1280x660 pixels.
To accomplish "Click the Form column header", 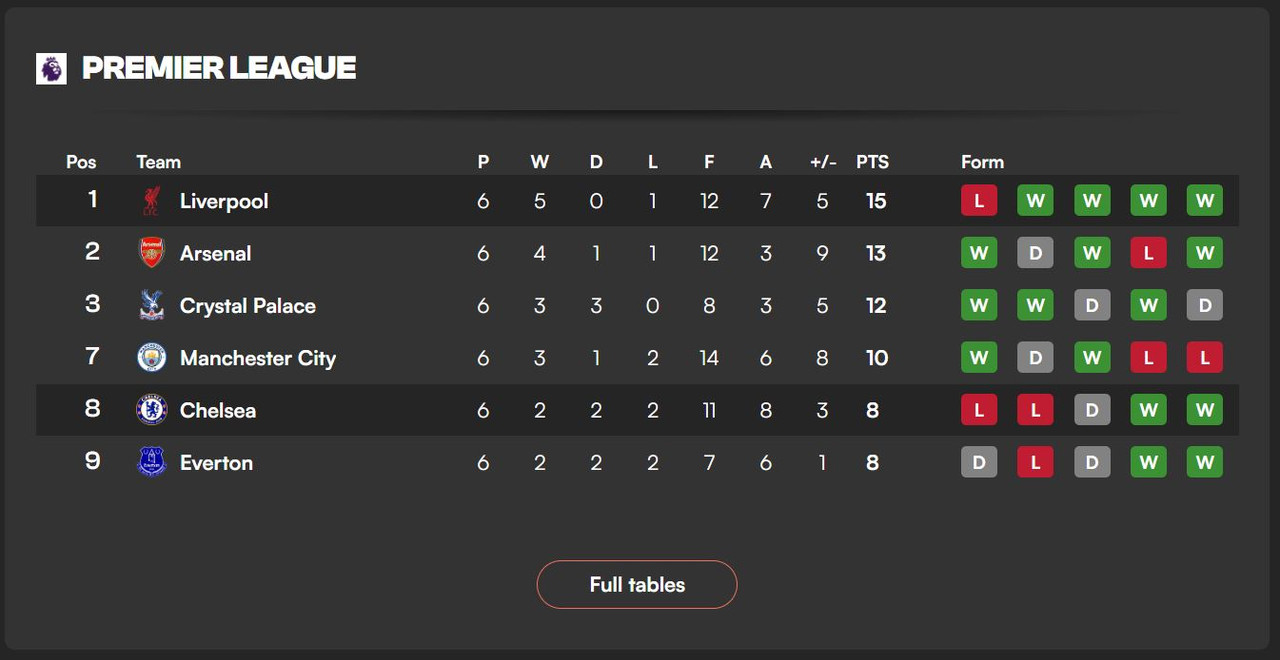I will 982,162.
